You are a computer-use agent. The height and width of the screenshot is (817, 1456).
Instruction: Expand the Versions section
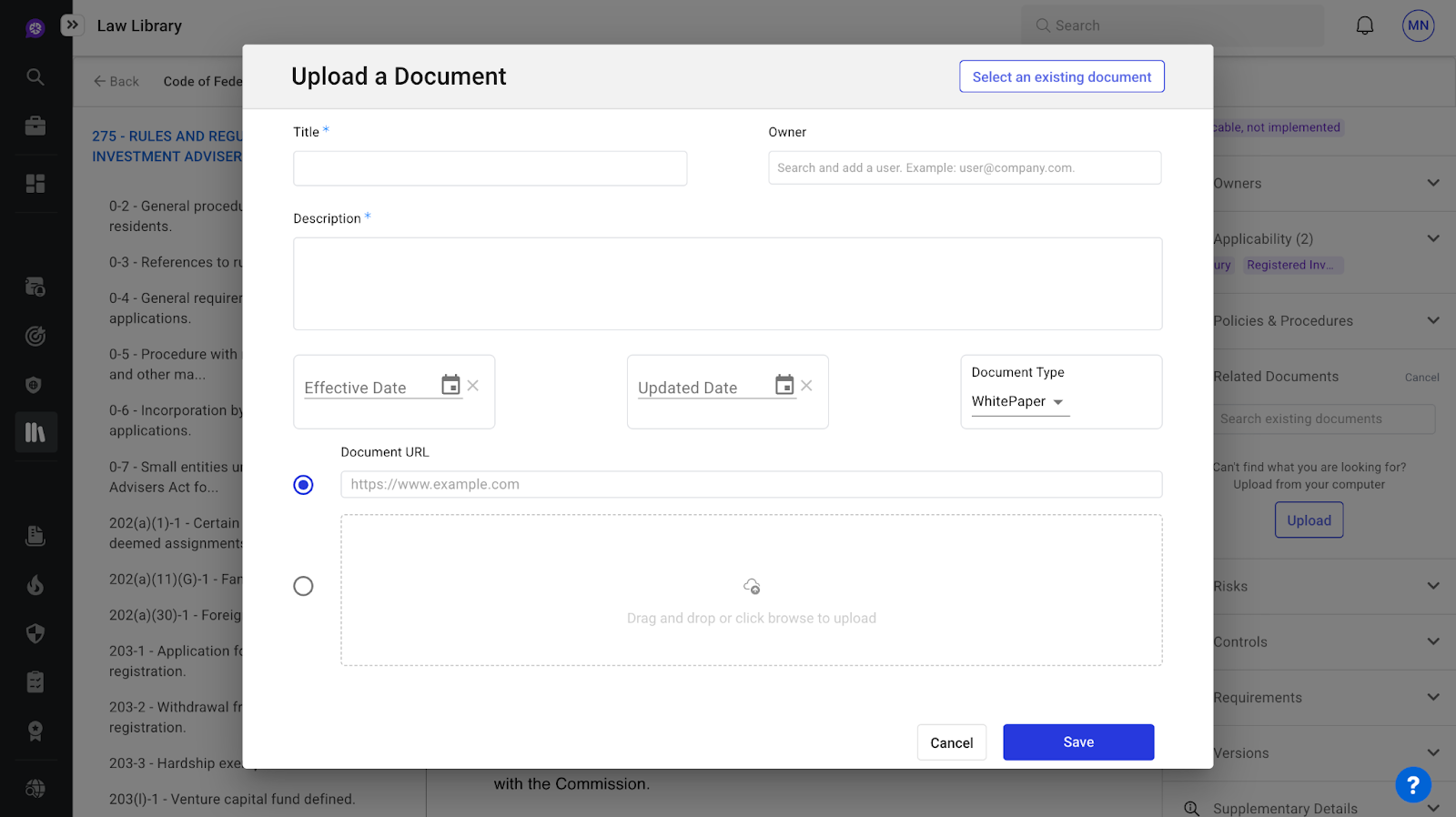pyautogui.click(x=1433, y=752)
